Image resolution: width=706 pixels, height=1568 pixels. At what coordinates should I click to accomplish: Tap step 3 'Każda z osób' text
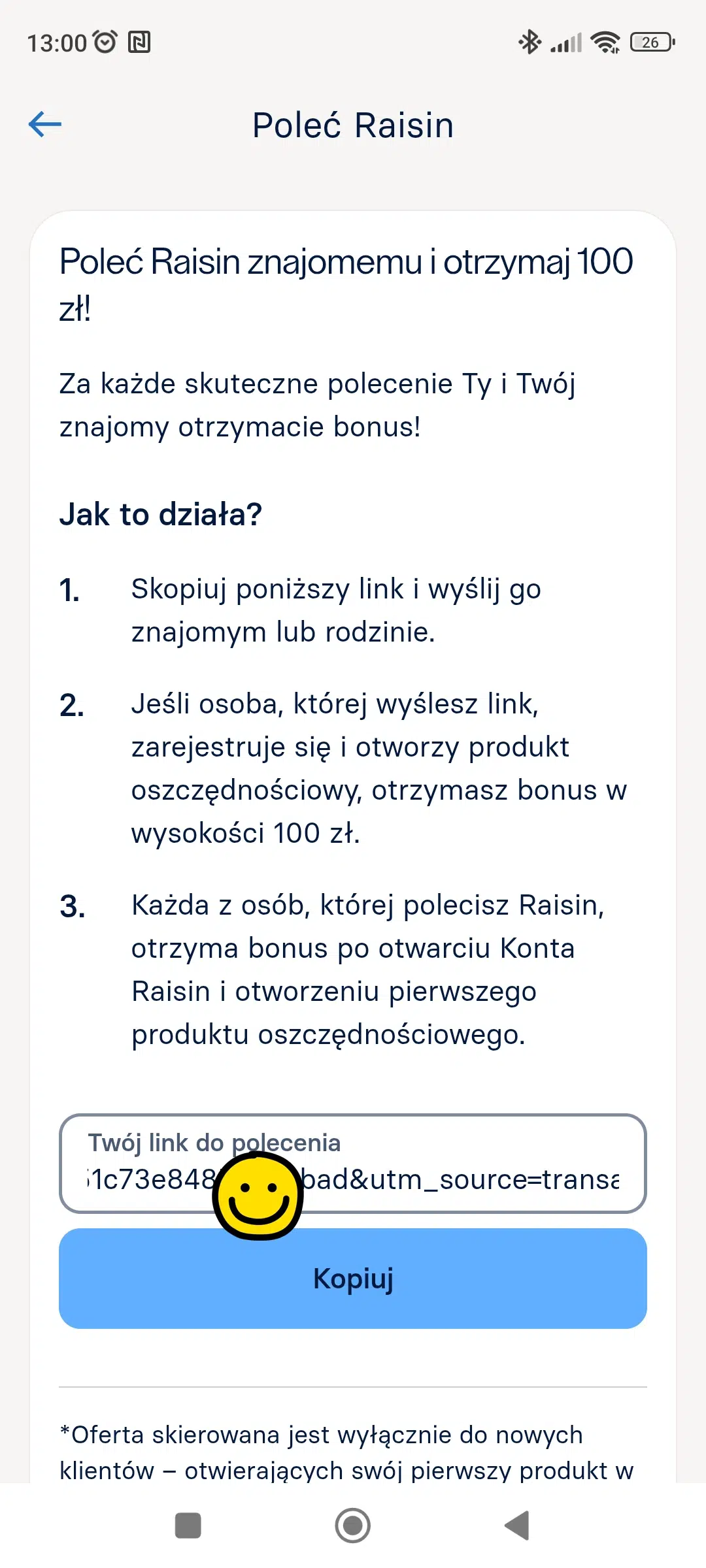pos(367,970)
